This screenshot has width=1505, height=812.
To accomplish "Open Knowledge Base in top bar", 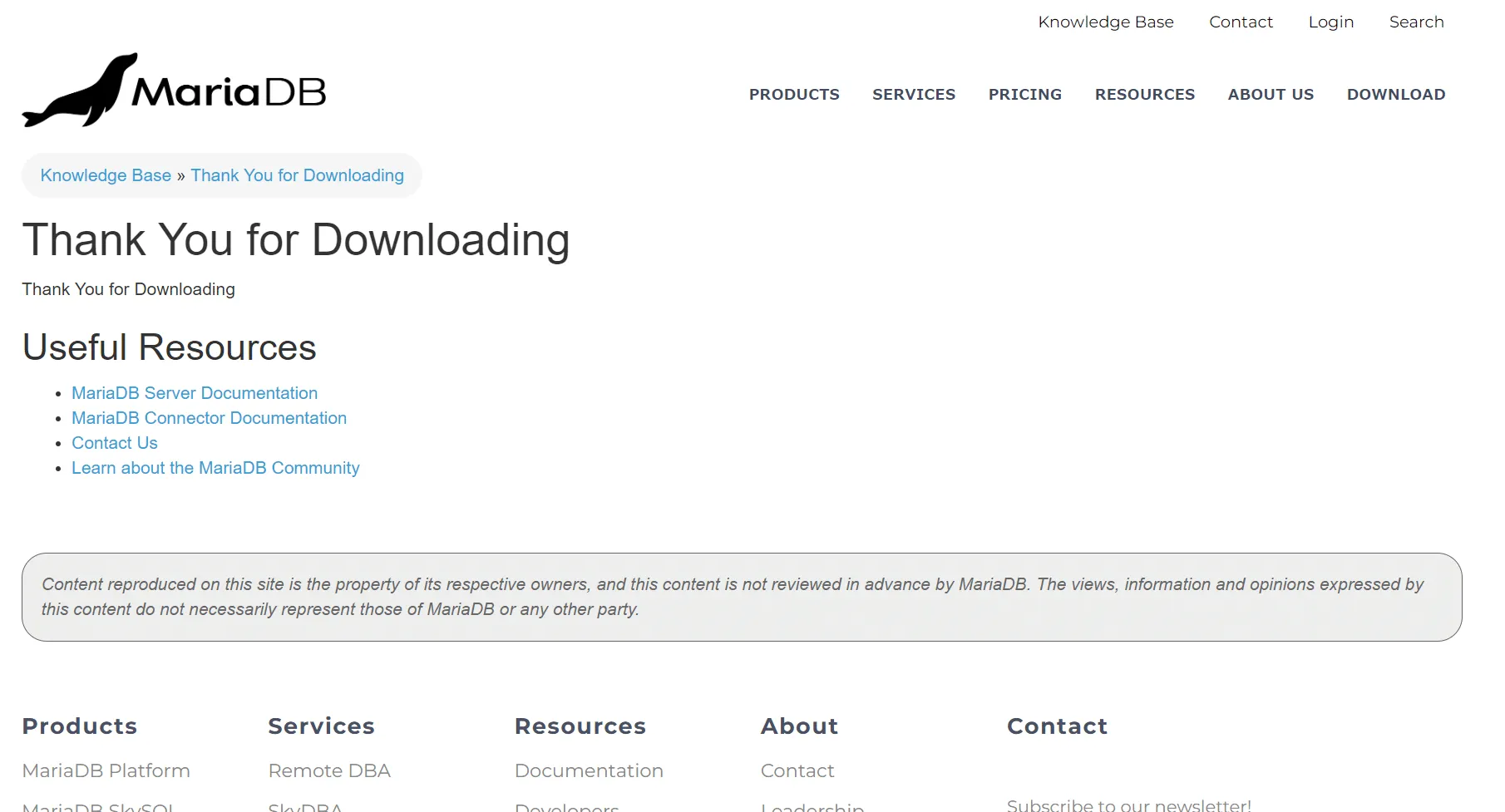I will pyautogui.click(x=1105, y=22).
